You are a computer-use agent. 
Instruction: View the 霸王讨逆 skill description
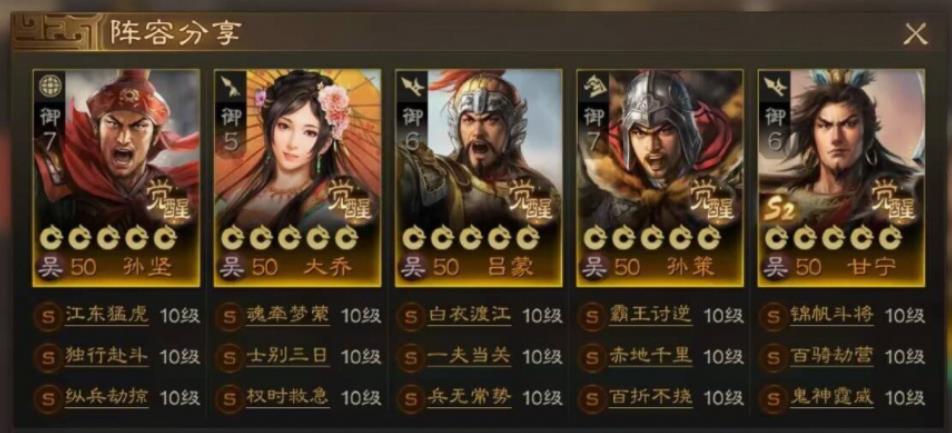pyautogui.click(x=650, y=315)
